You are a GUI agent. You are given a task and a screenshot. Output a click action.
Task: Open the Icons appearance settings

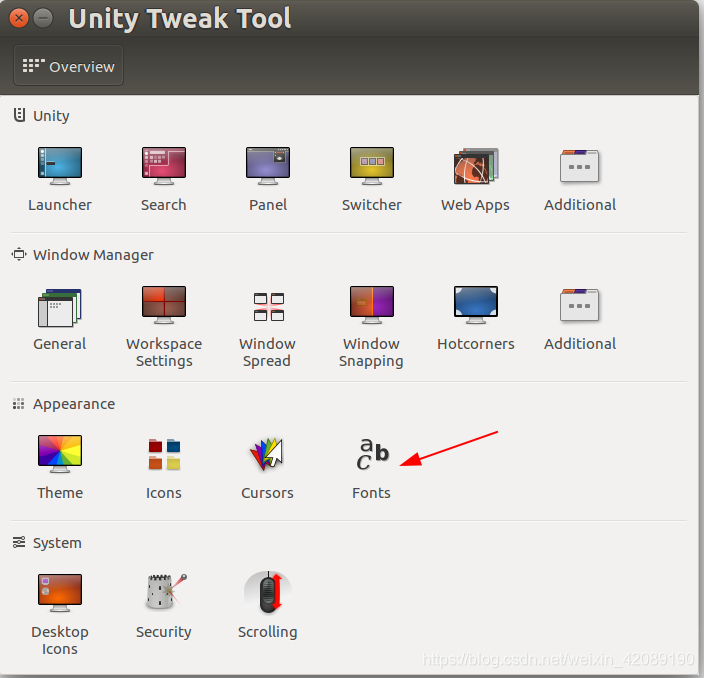click(x=164, y=454)
